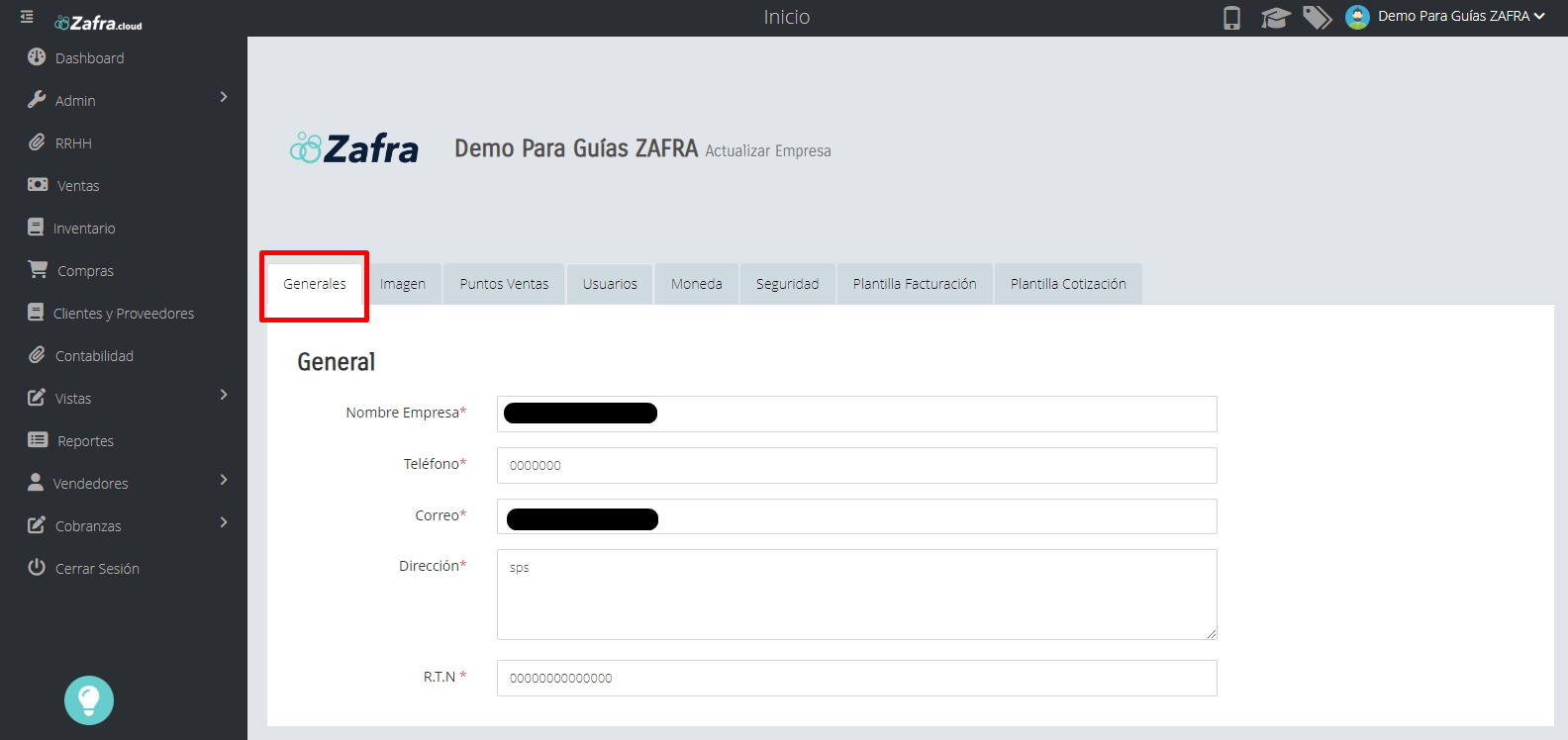Click the price tags icon in header
The height and width of the screenshot is (740, 1568).
tap(1317, 18)
